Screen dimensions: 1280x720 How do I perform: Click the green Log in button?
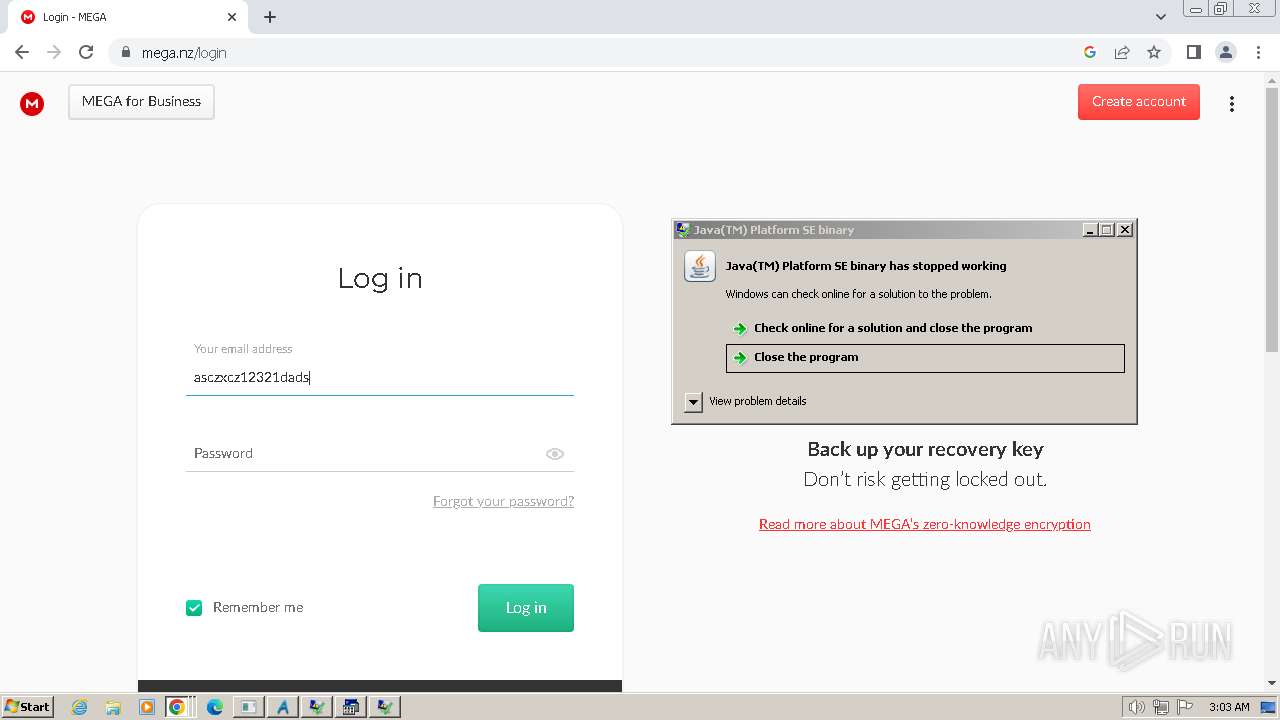tap(526, 608)
